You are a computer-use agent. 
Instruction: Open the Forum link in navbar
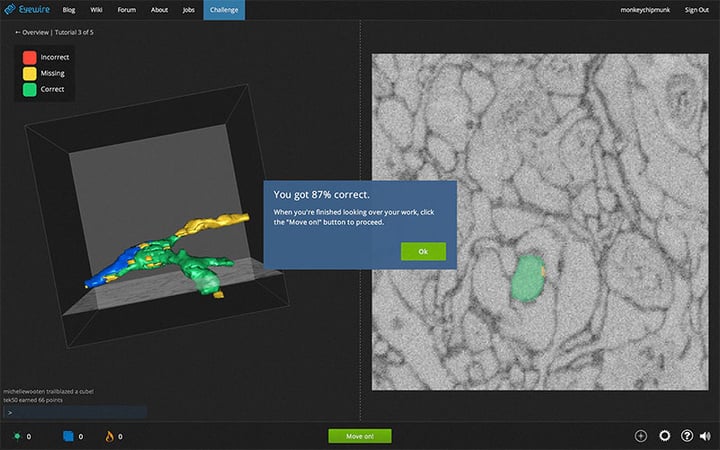pyautogui.click(x=126, y=10)
